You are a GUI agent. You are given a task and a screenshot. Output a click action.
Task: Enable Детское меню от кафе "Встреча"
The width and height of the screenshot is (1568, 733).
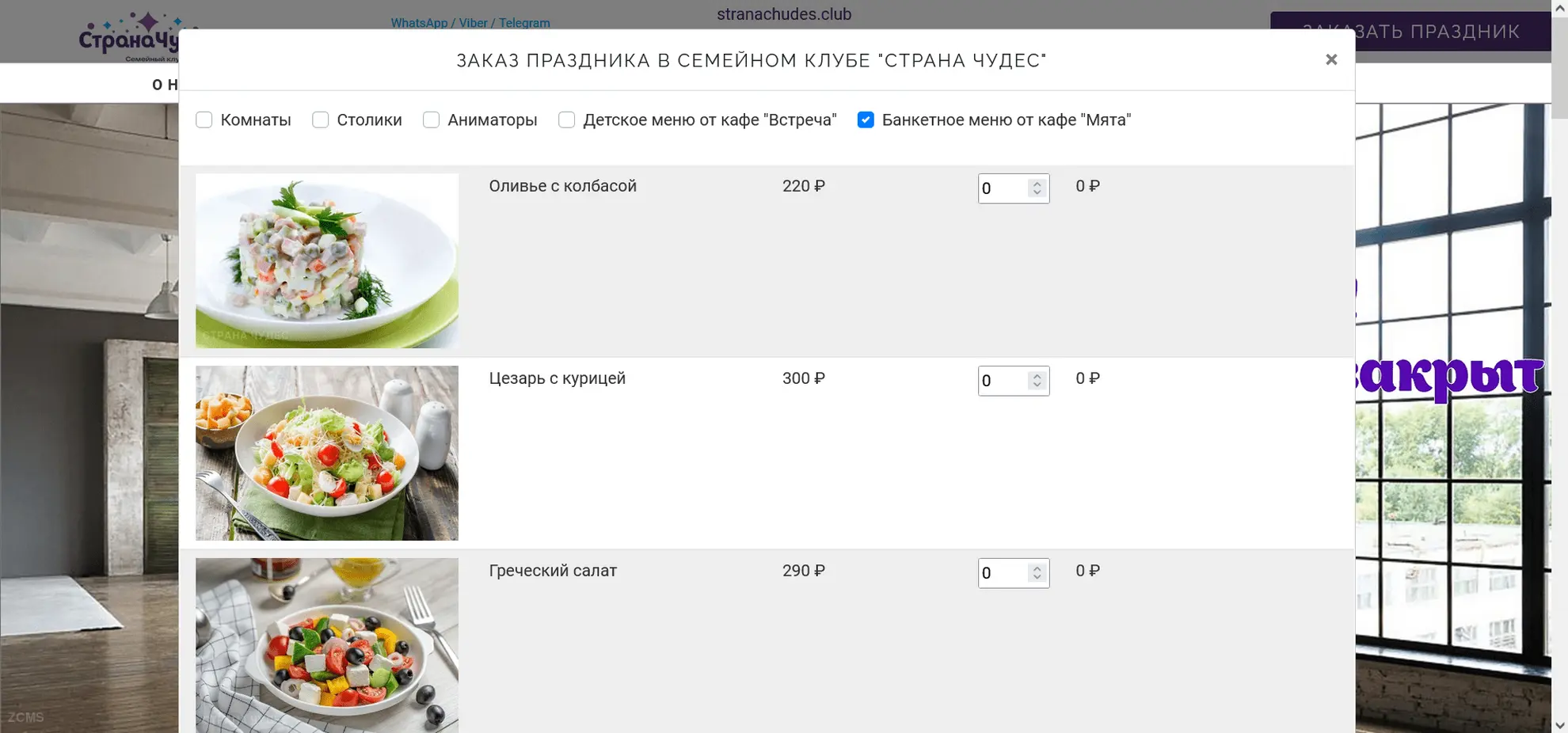coord(567,120)
